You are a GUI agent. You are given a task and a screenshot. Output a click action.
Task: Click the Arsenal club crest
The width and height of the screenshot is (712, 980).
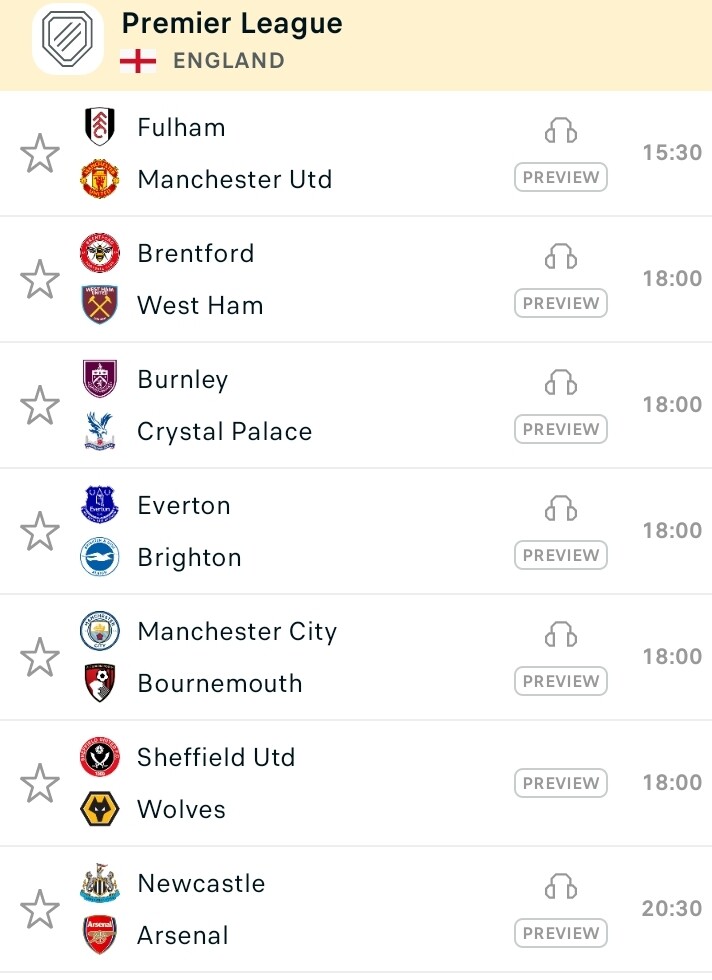pyautogui.click(x=100, y=935)
